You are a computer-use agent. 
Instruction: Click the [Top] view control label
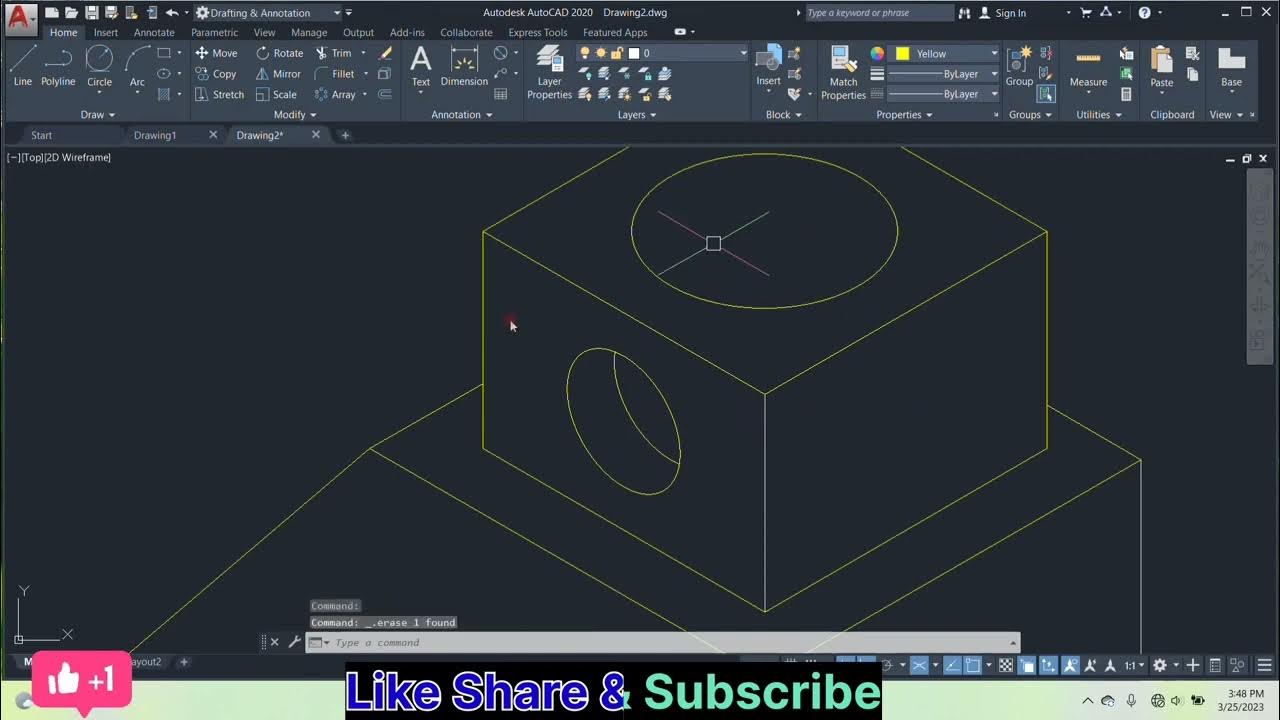point(31,157)
